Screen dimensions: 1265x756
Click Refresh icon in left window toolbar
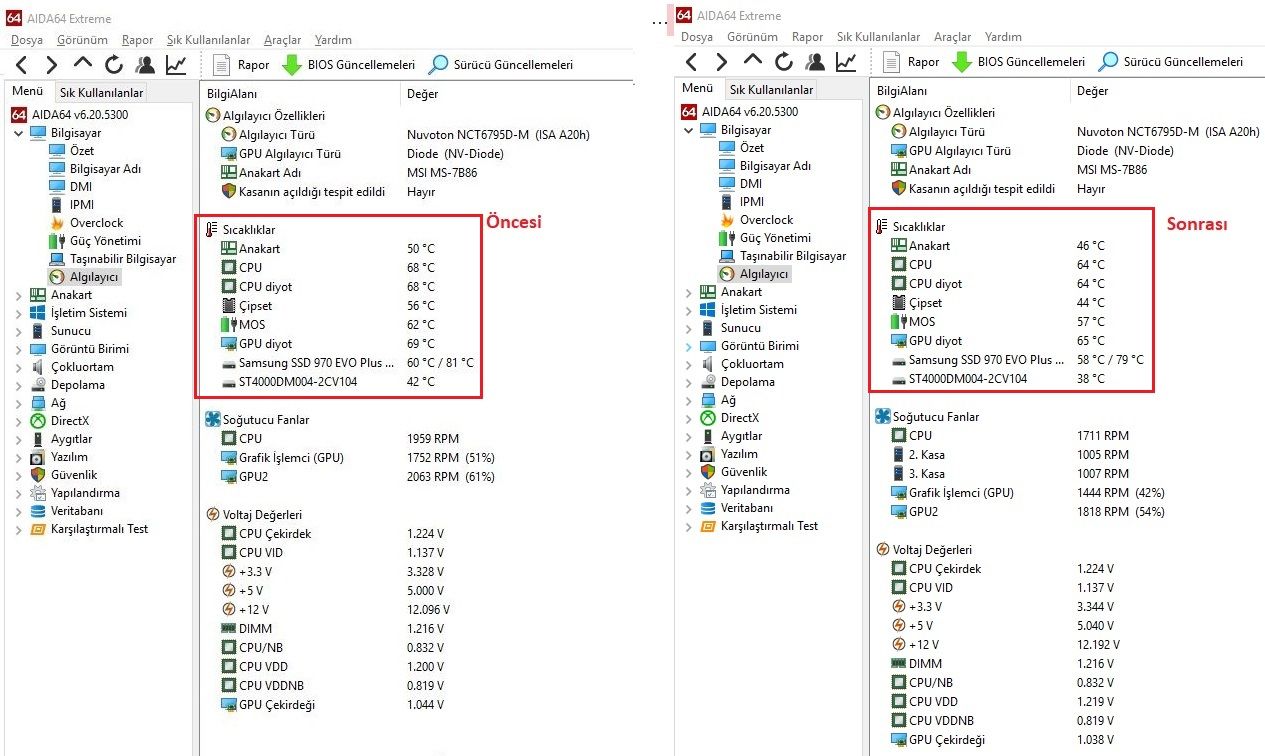[113, 65]
